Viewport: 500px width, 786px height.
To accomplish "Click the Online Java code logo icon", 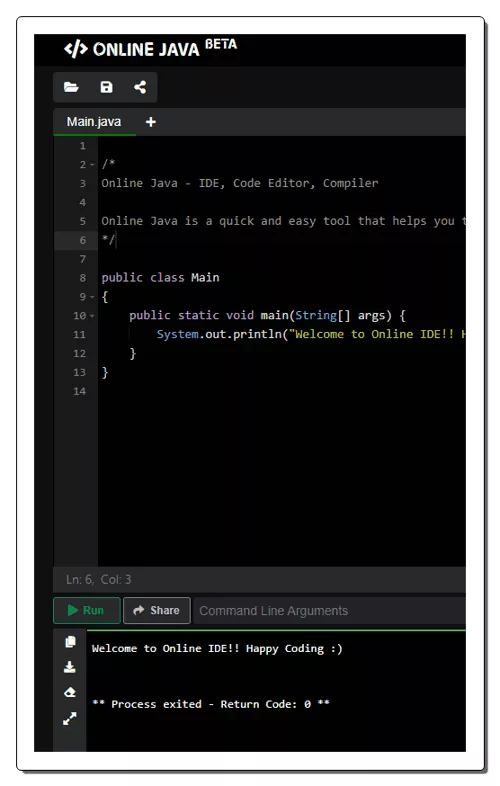I will point(75,49).
